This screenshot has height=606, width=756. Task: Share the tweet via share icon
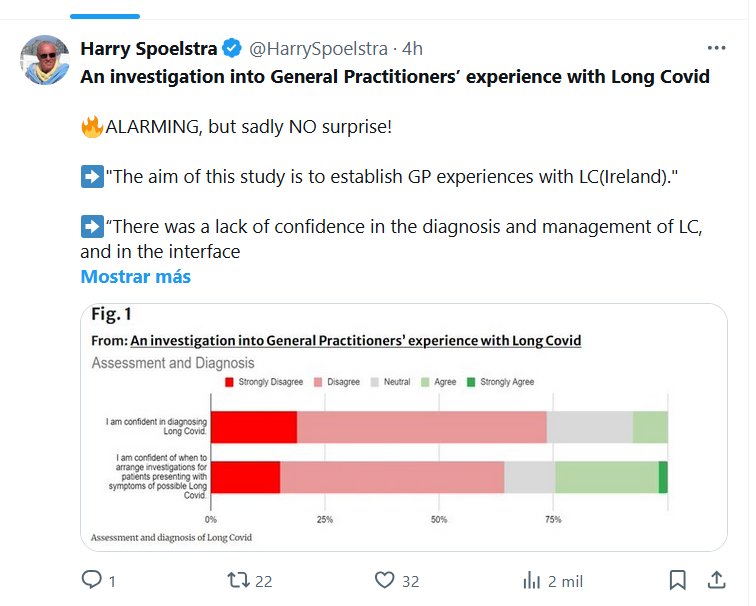716,580
